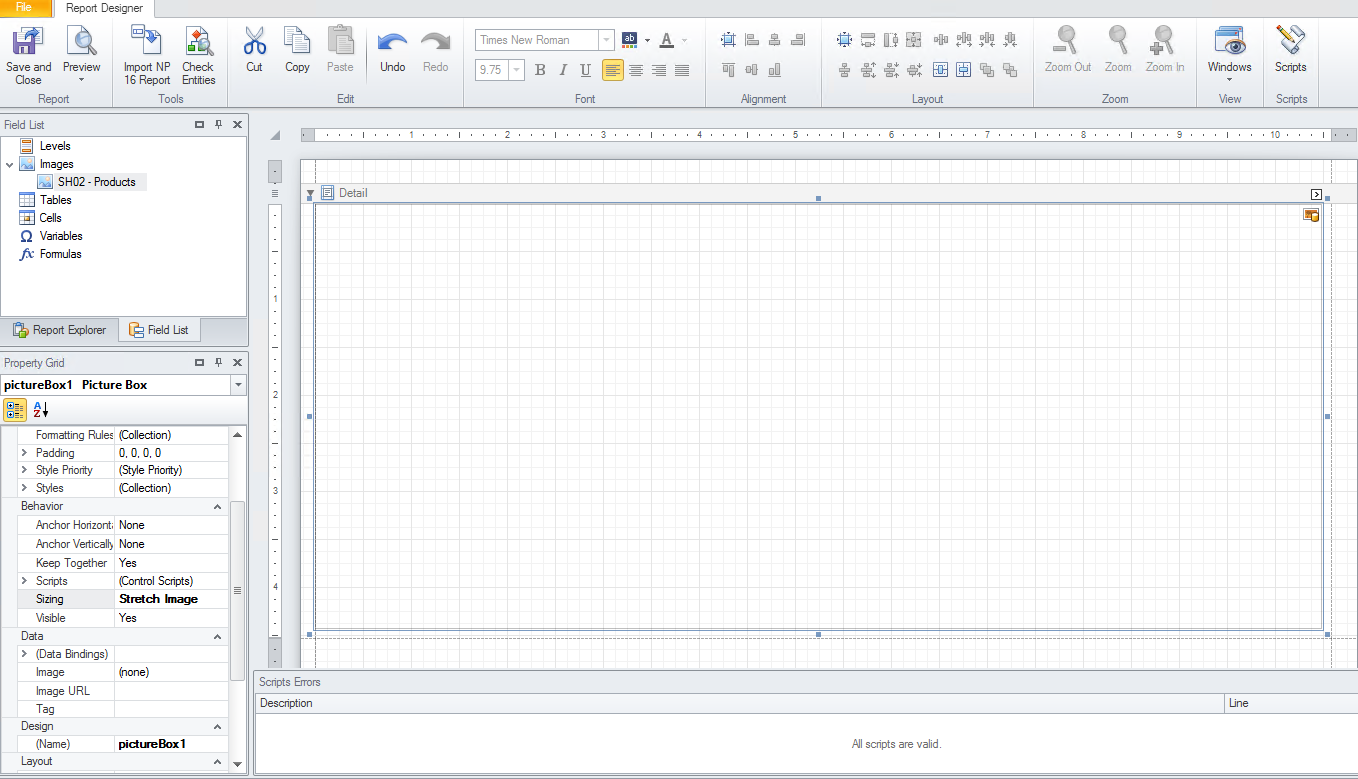Open the Preview button

[81, 55]
